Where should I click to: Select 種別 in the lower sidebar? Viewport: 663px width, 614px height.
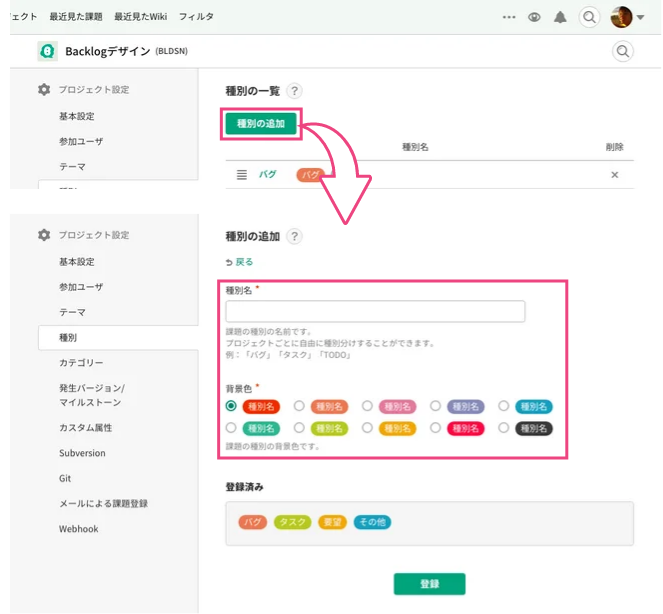(118, 338)
